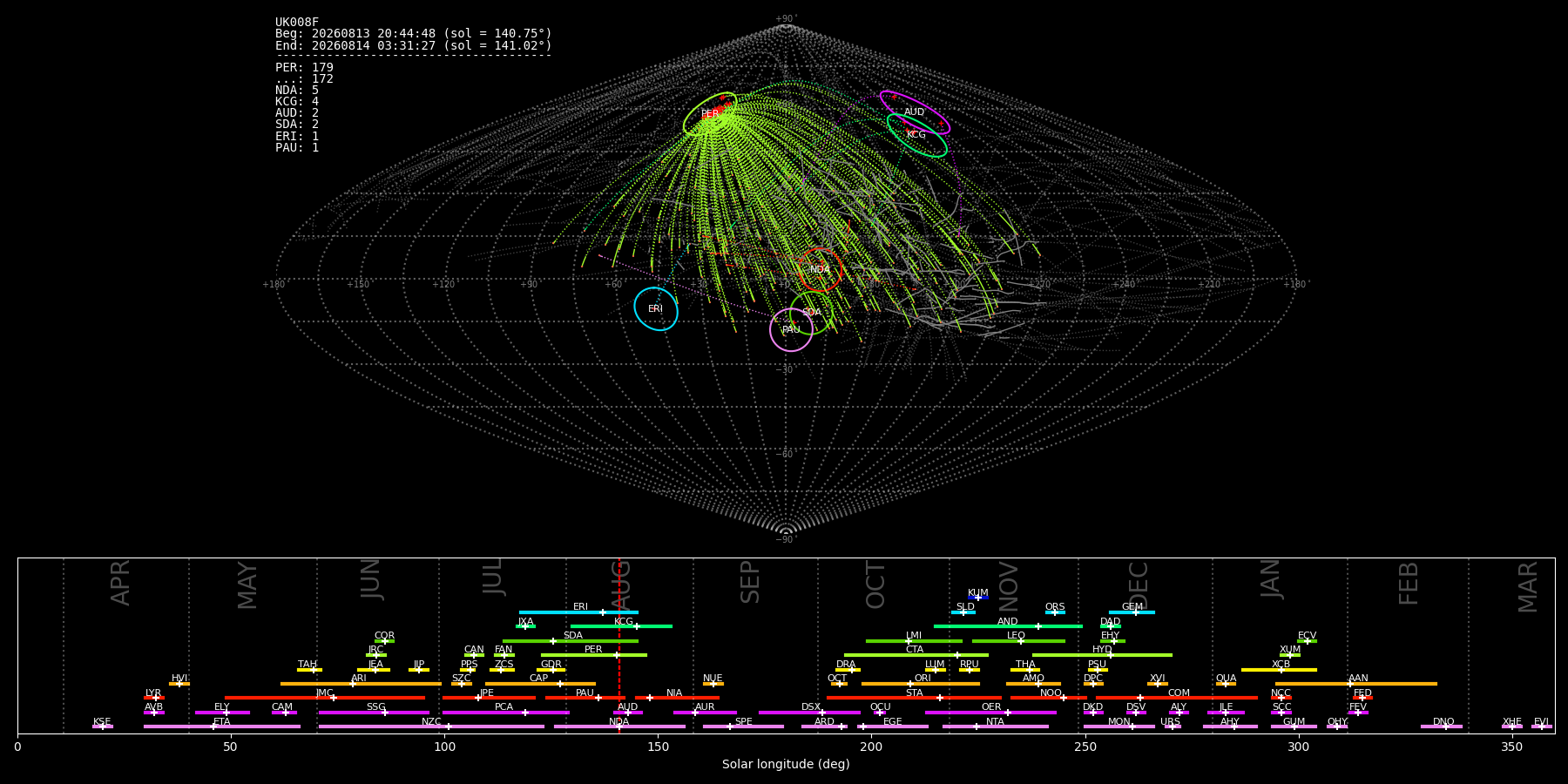Click the LYR shower bar marker
Image resolution: width=1568 pixels, height=784 pixels.
pos(154,698)
